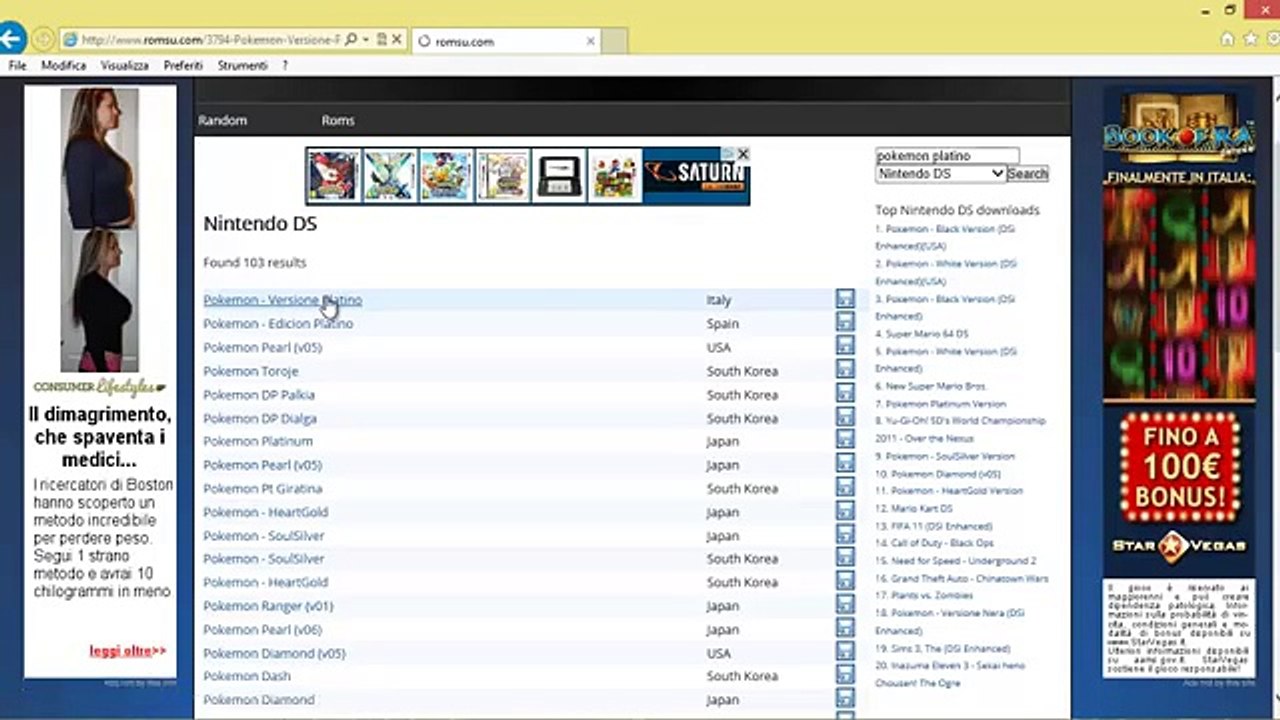Open the File menu
Viewport: 1280px width, 720px height.
click(x=17, y=65)
